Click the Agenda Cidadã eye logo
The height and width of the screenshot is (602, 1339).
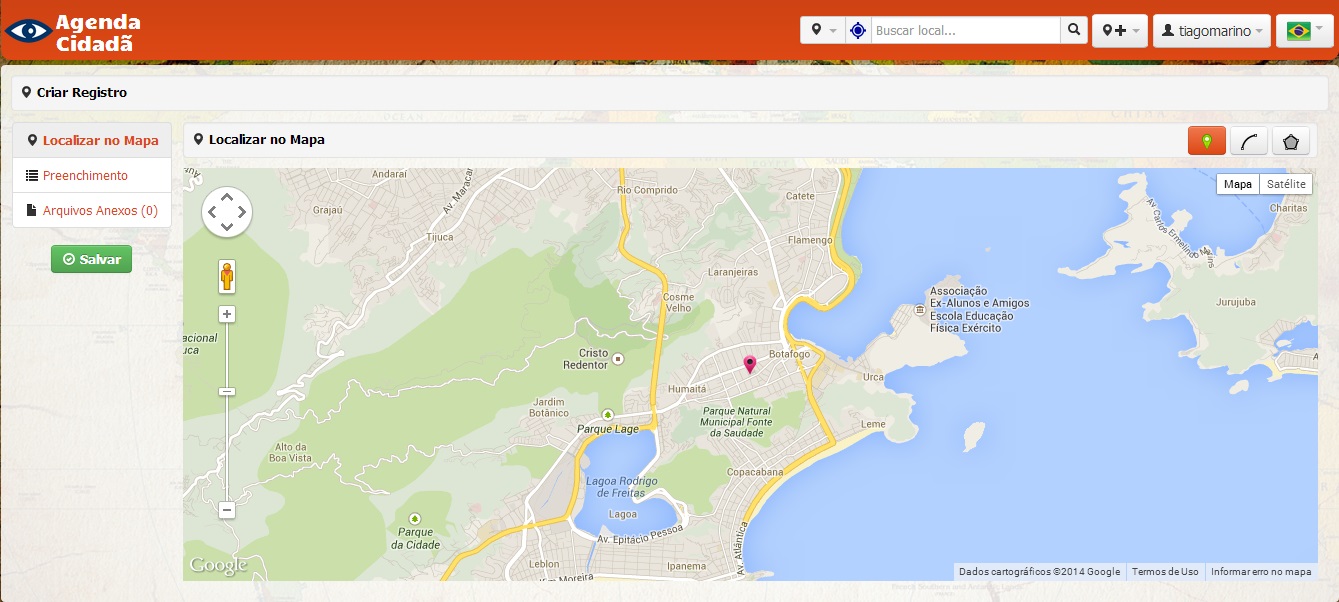[28, 32]
